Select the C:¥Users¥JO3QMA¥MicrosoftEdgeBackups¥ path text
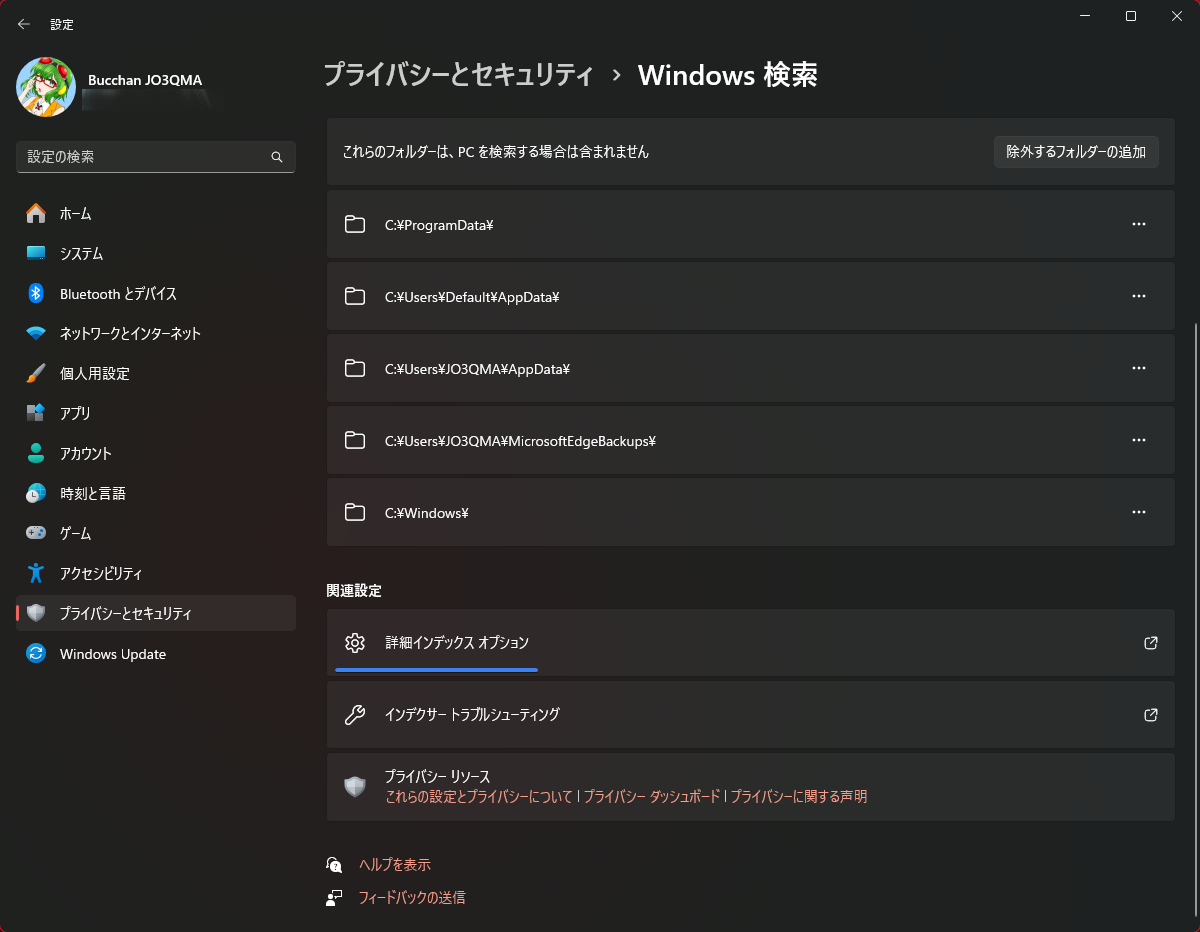The image size is (1200, 932). click(520, 441)
